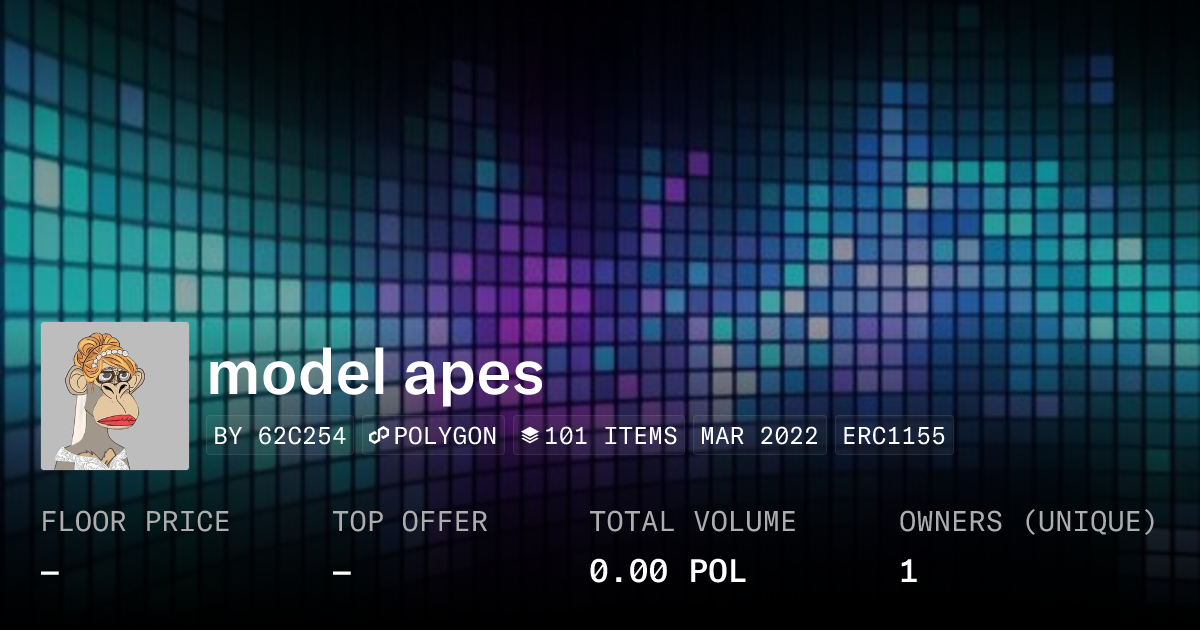Open the ape avatar thumbnail
This screenshot has height=630, width=1200.
click(x=114, y=395)
